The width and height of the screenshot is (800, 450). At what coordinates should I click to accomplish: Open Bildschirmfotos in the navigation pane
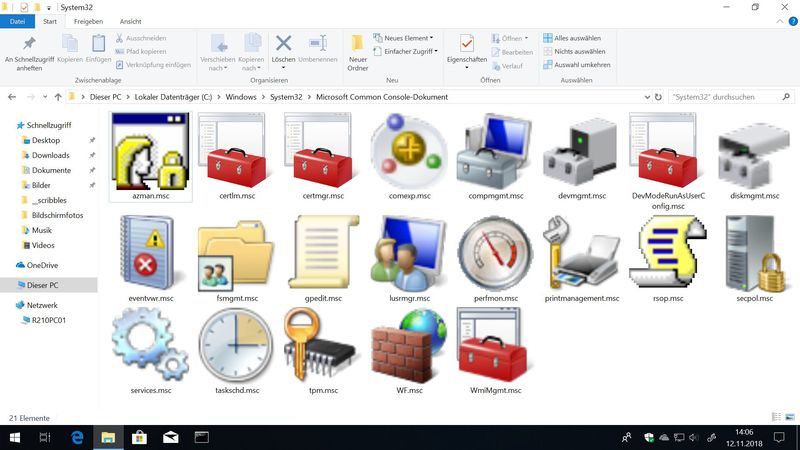pos(57,215)
